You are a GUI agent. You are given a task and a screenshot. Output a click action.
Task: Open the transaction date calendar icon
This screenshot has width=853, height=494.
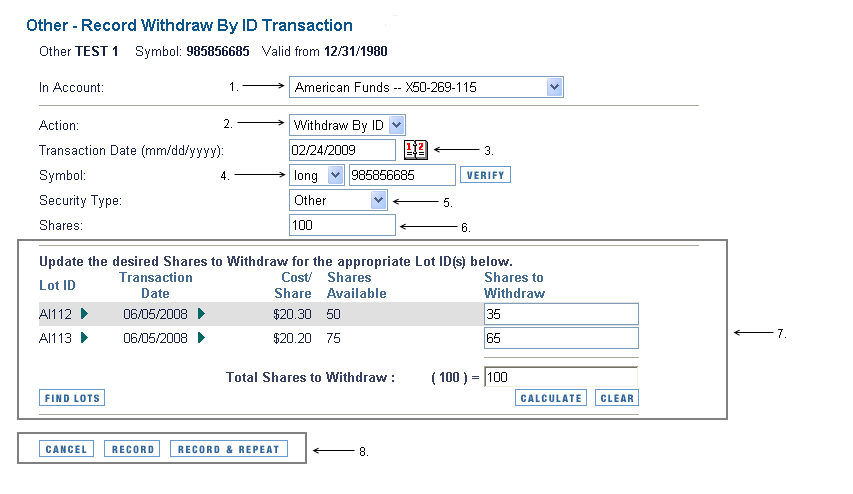click(x=416, y=150)
